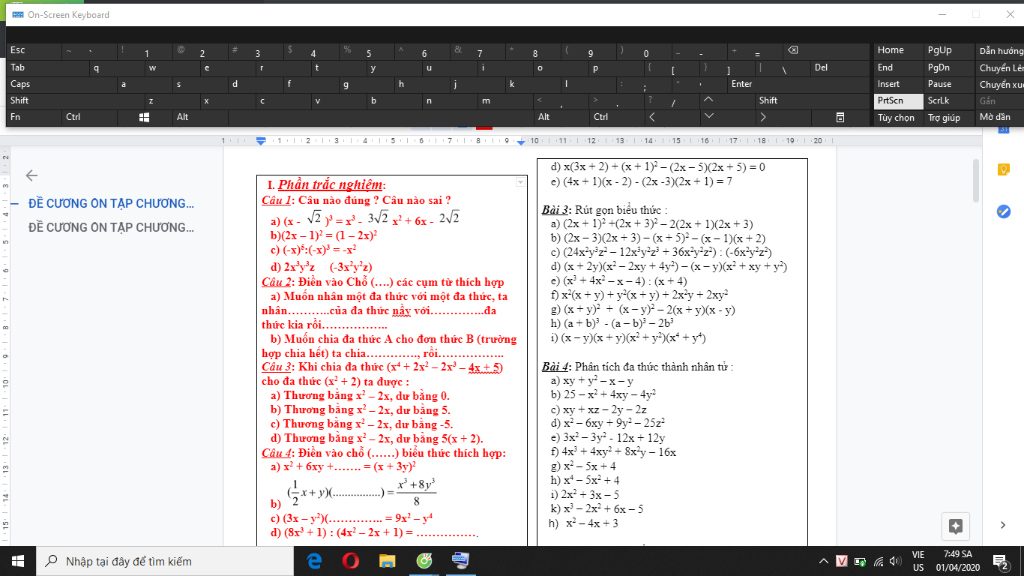Open Wi-Fi network tray icon
Image resolution: width=1024 pixels, height=576 pixels.
pyautogui.click(x=878, y=562)
